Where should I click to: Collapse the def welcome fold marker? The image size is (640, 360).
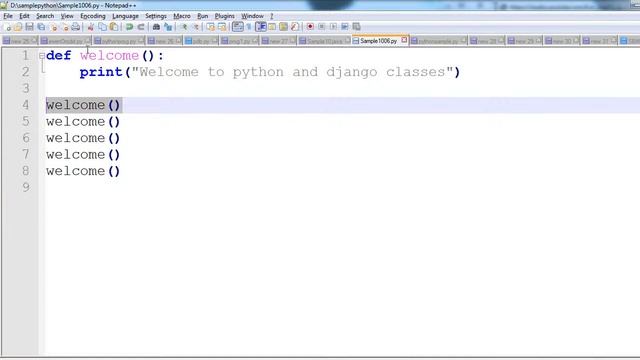click(x=42, y=56)
